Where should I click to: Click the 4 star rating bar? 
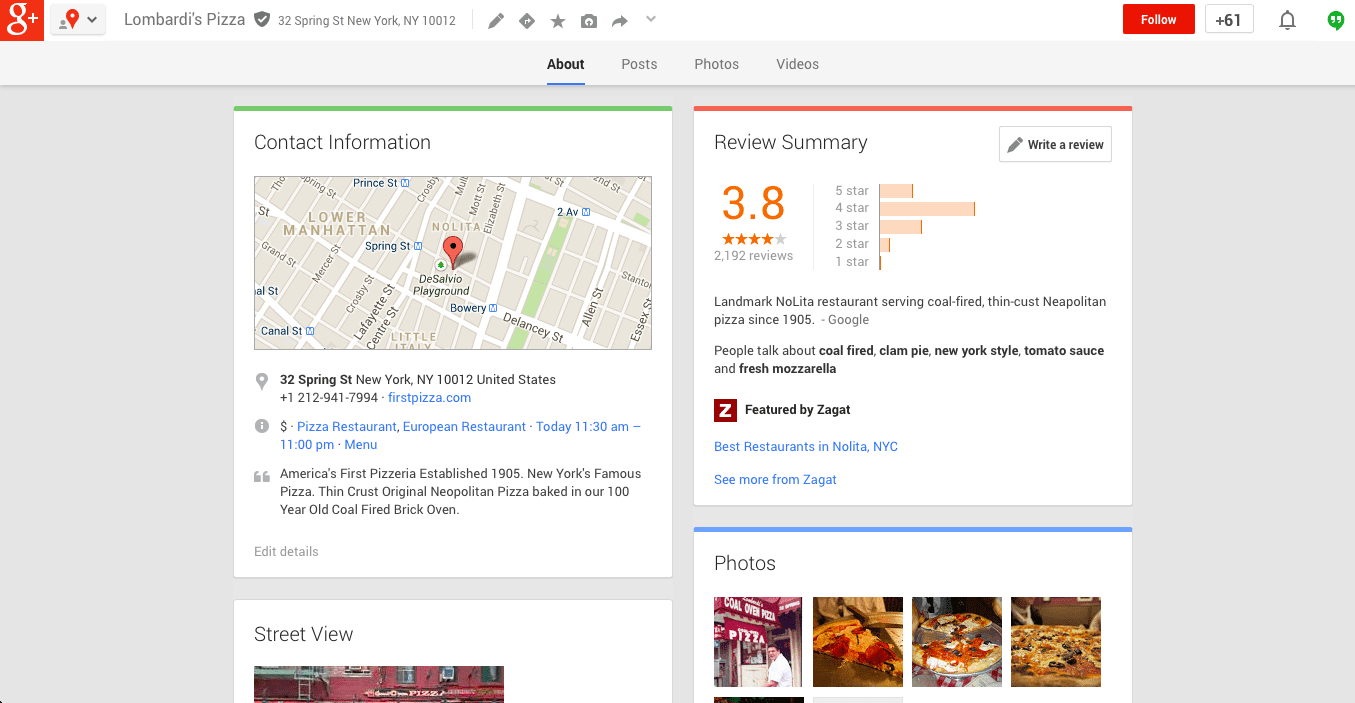(x=927, y=208)
